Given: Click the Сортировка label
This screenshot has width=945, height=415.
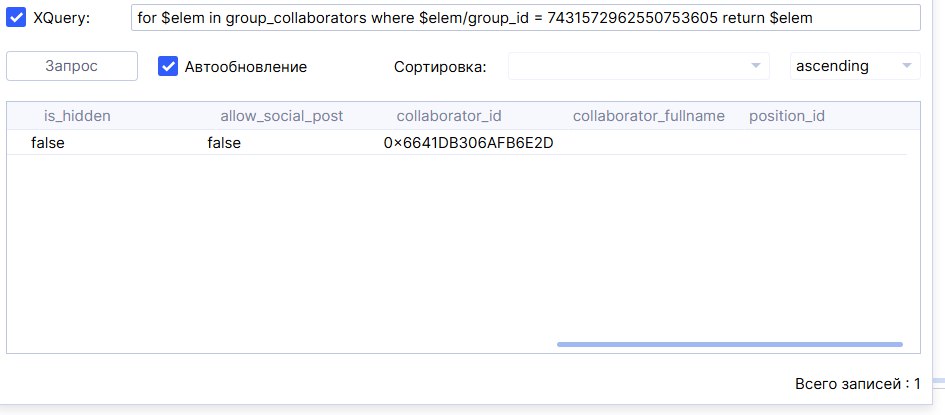Looking at the screenshot, I should coord(440,67).
